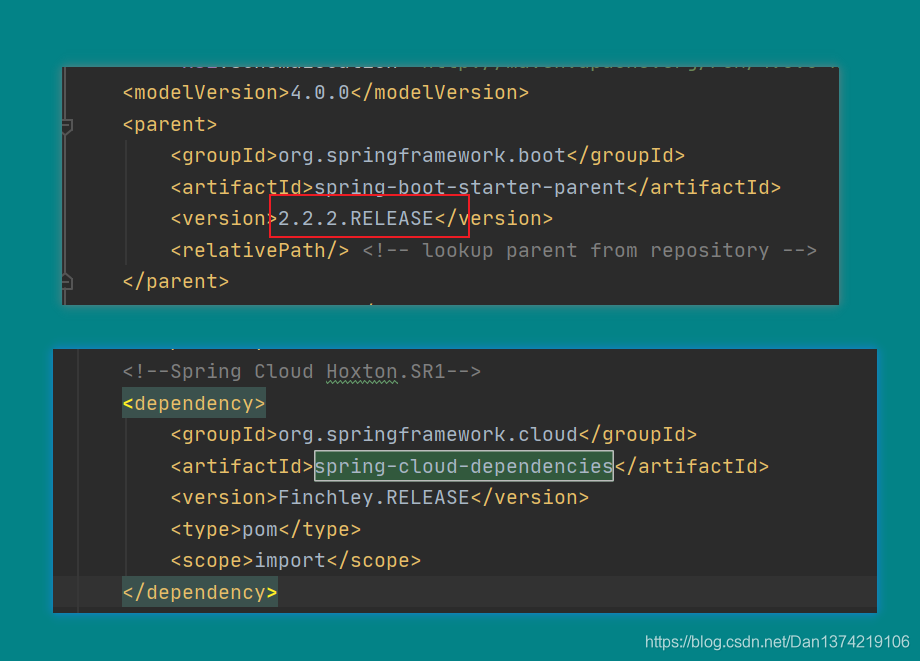Screen dimensions: 920x661
Task: Click the highlighted opening <dependency> tag
Action: click(194, 404)
